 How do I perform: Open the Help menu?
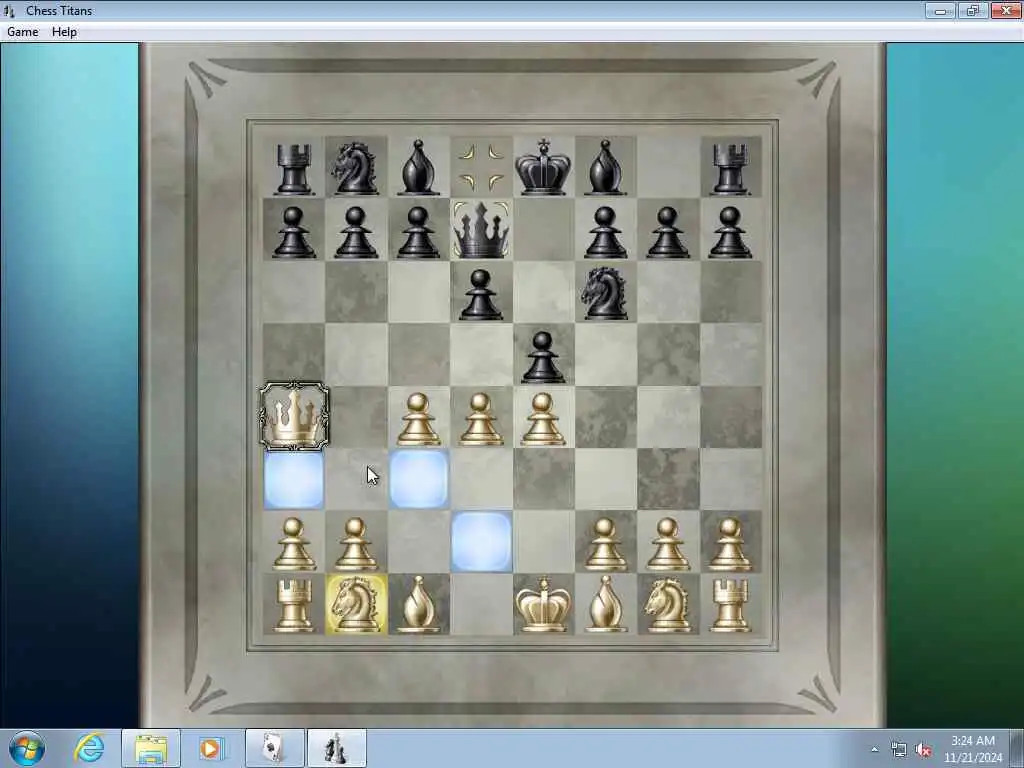click(64, 32)
